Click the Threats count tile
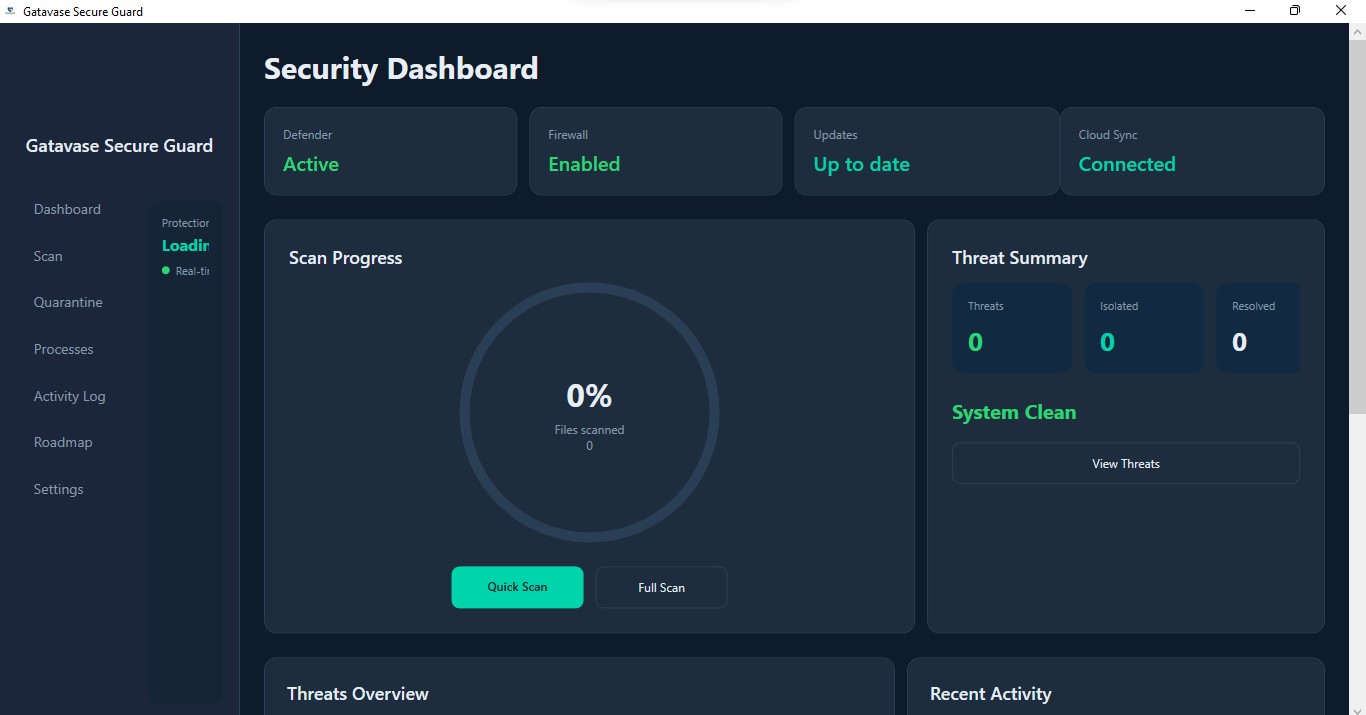Screen dimensions: 1366x715 coord(1012,328)
